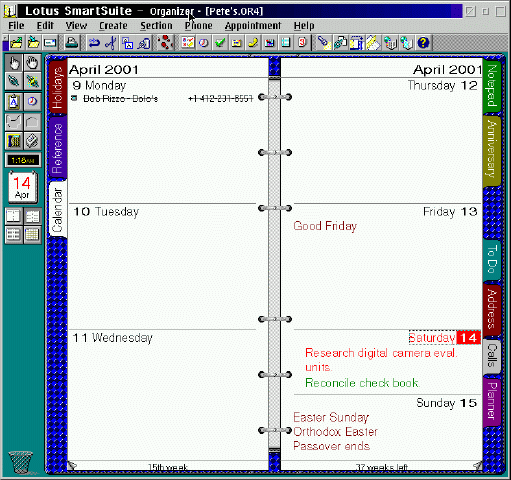Click the yellow telephone handset toolbar icon
The image size is (511, 480).
pos(253,43)
